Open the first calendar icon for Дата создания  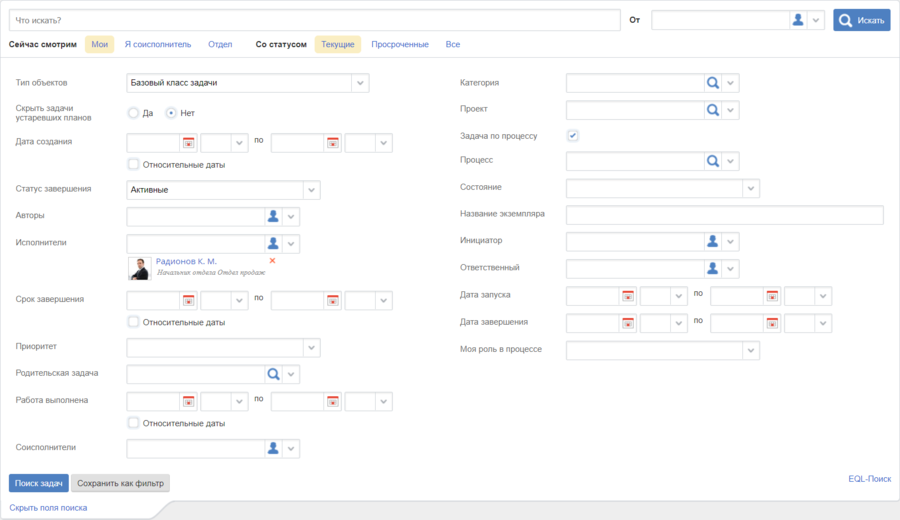188,143
